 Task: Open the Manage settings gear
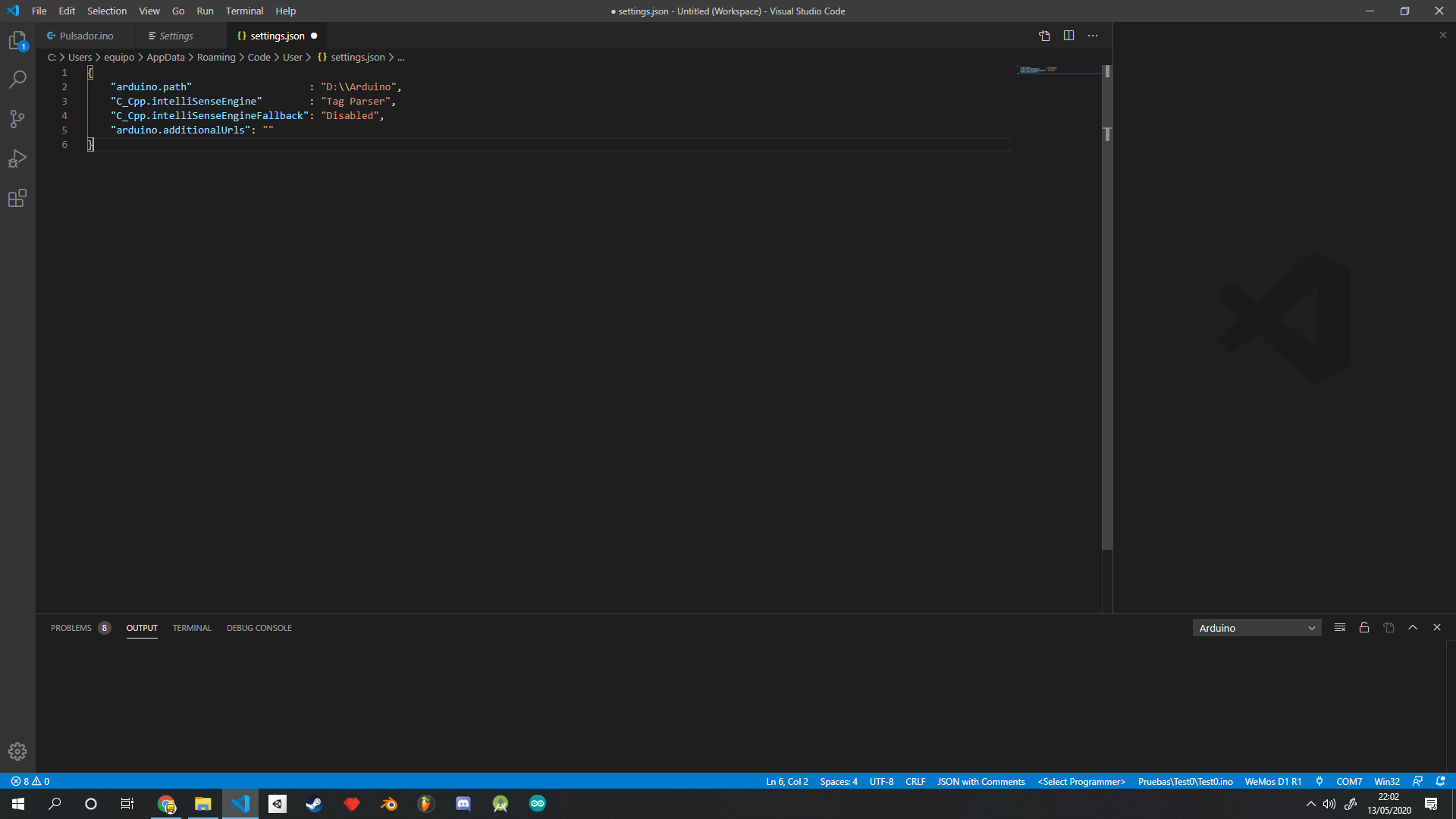point(17,751)
